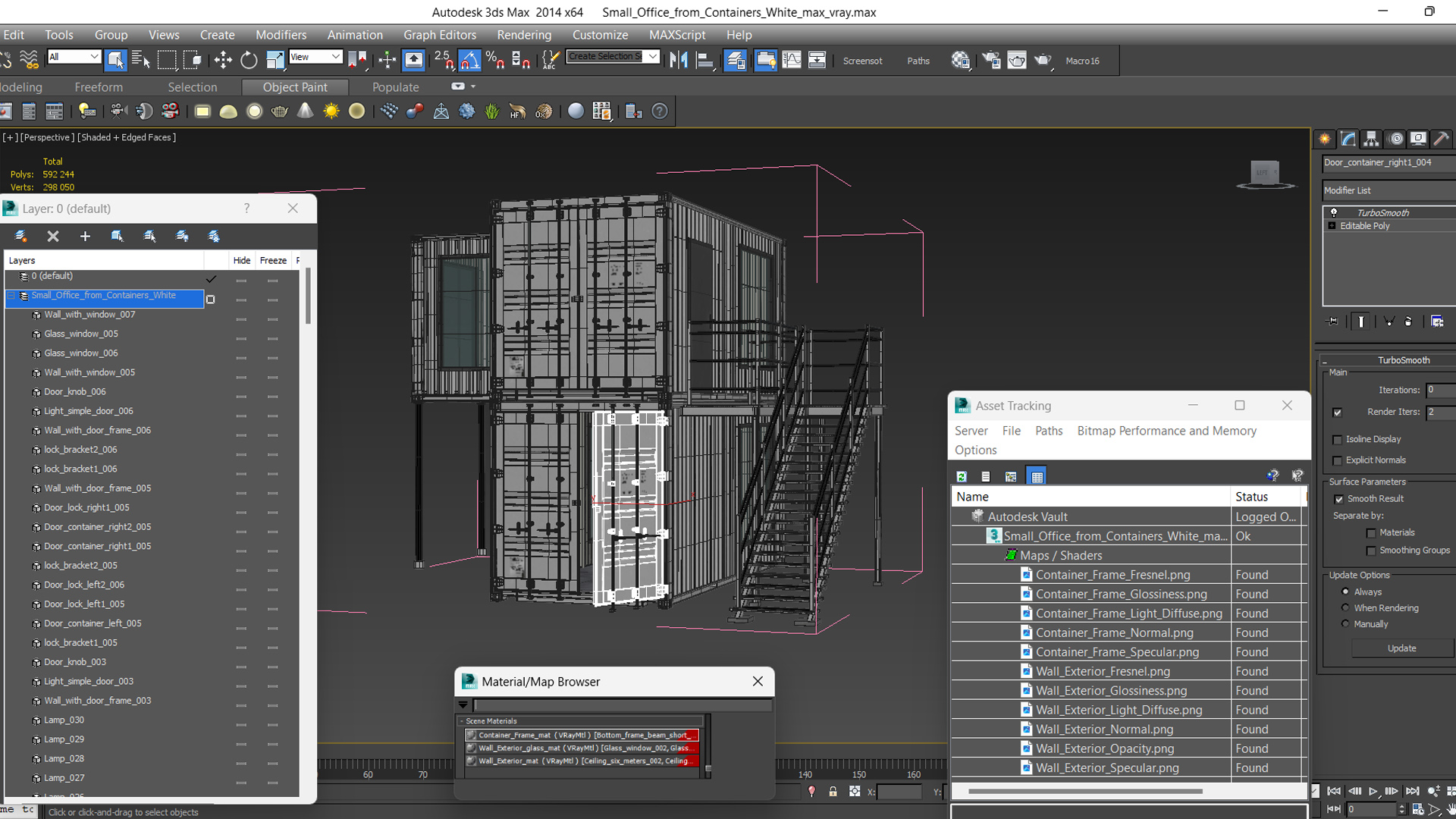Viewport: 1456px width, 819px height.
Task: Toggle the Render Iters checkbox
Action: click(x=1337, y=413)
